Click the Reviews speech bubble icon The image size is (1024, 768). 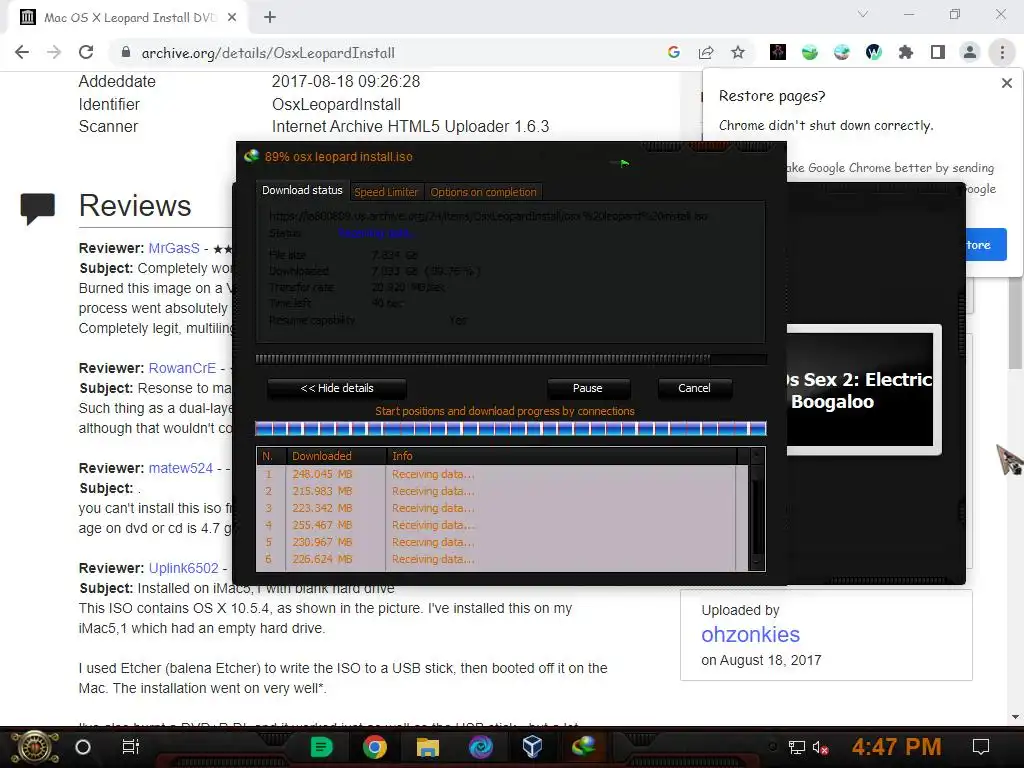[37, 208]
